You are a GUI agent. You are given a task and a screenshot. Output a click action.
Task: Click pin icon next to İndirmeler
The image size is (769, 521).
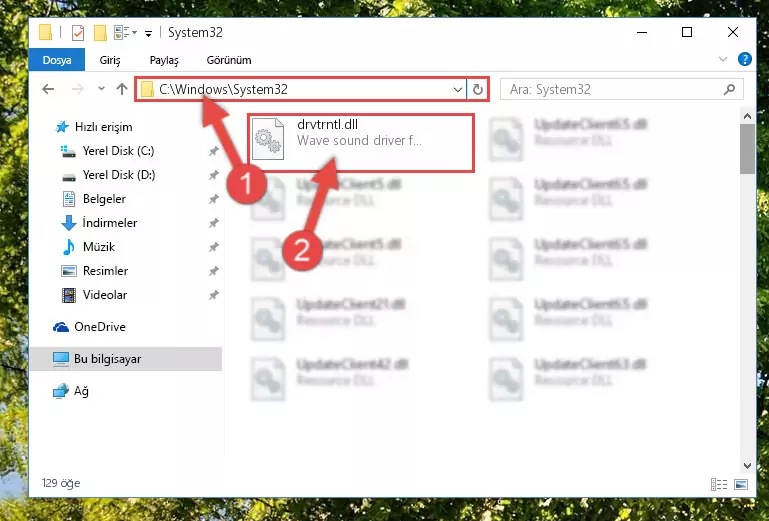tap(213, 223)
